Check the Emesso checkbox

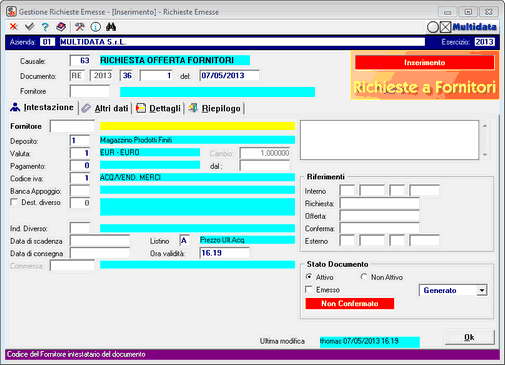(x=309, y=289)
